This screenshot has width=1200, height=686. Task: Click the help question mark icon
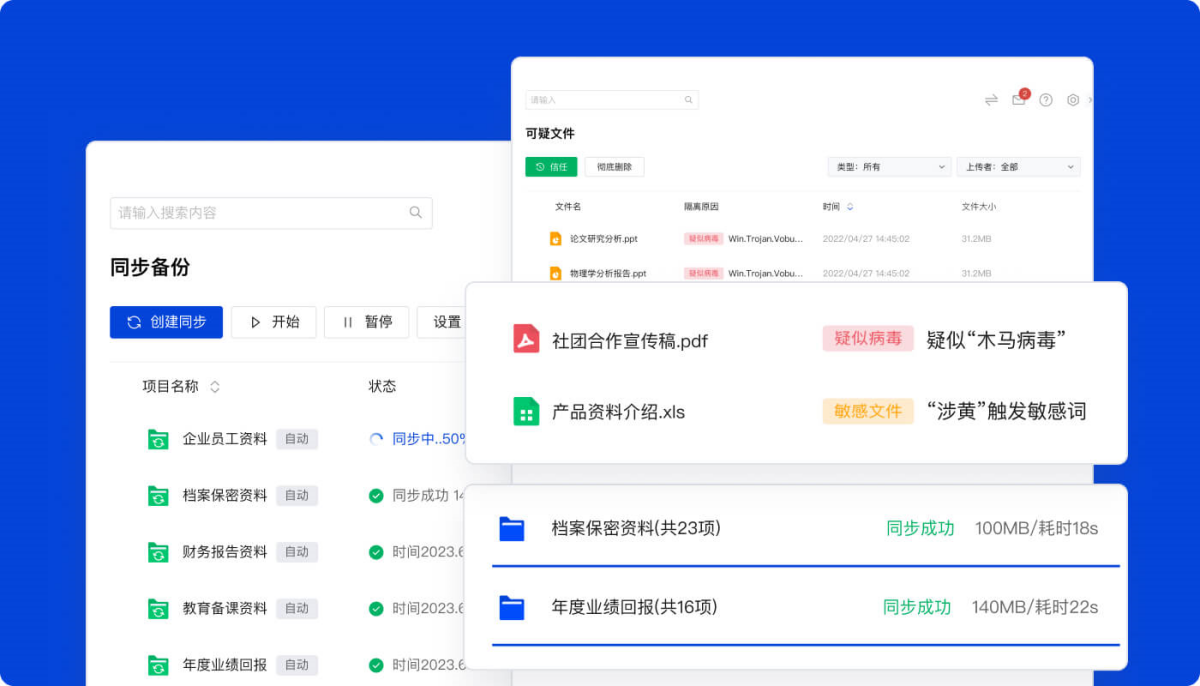coord(1046,100)
